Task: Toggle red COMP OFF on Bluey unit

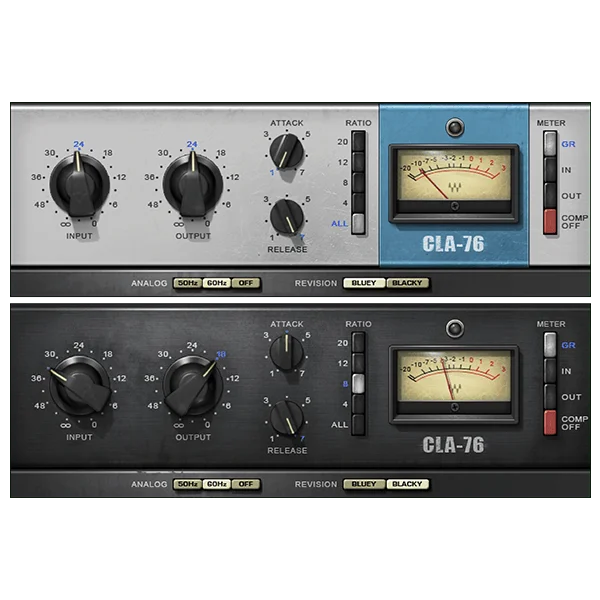Action: (550, 222)
